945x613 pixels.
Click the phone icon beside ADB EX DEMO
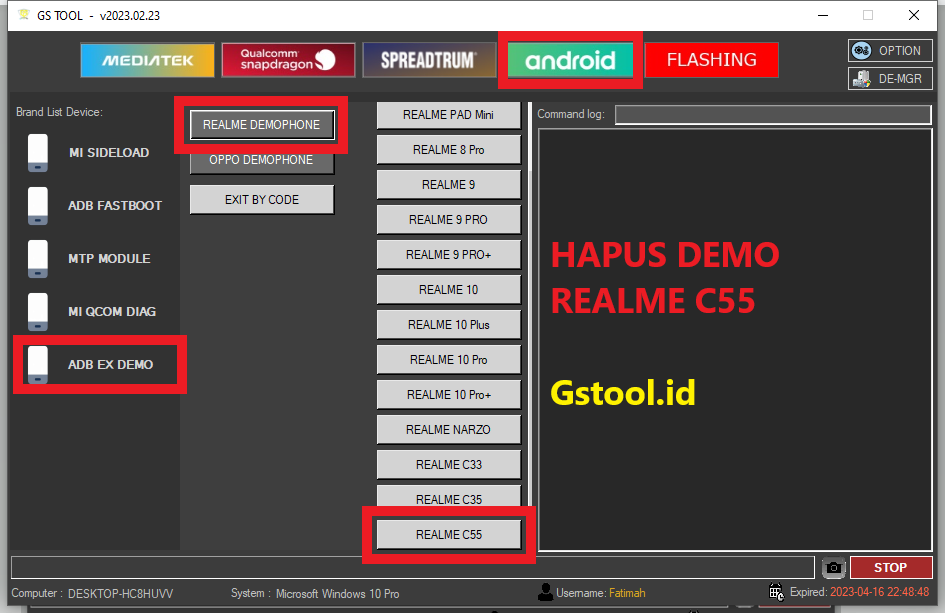(38, 365)
